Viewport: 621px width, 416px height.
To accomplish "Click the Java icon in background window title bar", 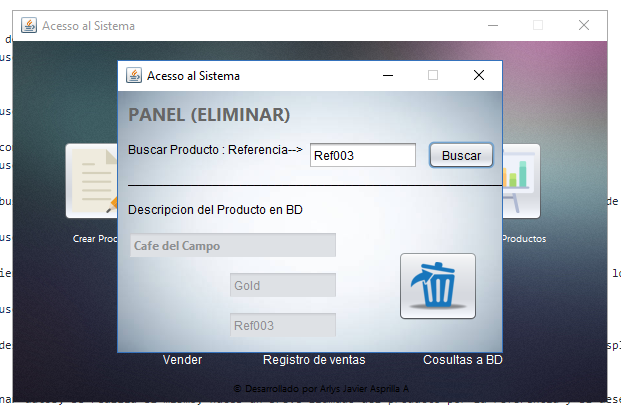I will pos(29,25).
